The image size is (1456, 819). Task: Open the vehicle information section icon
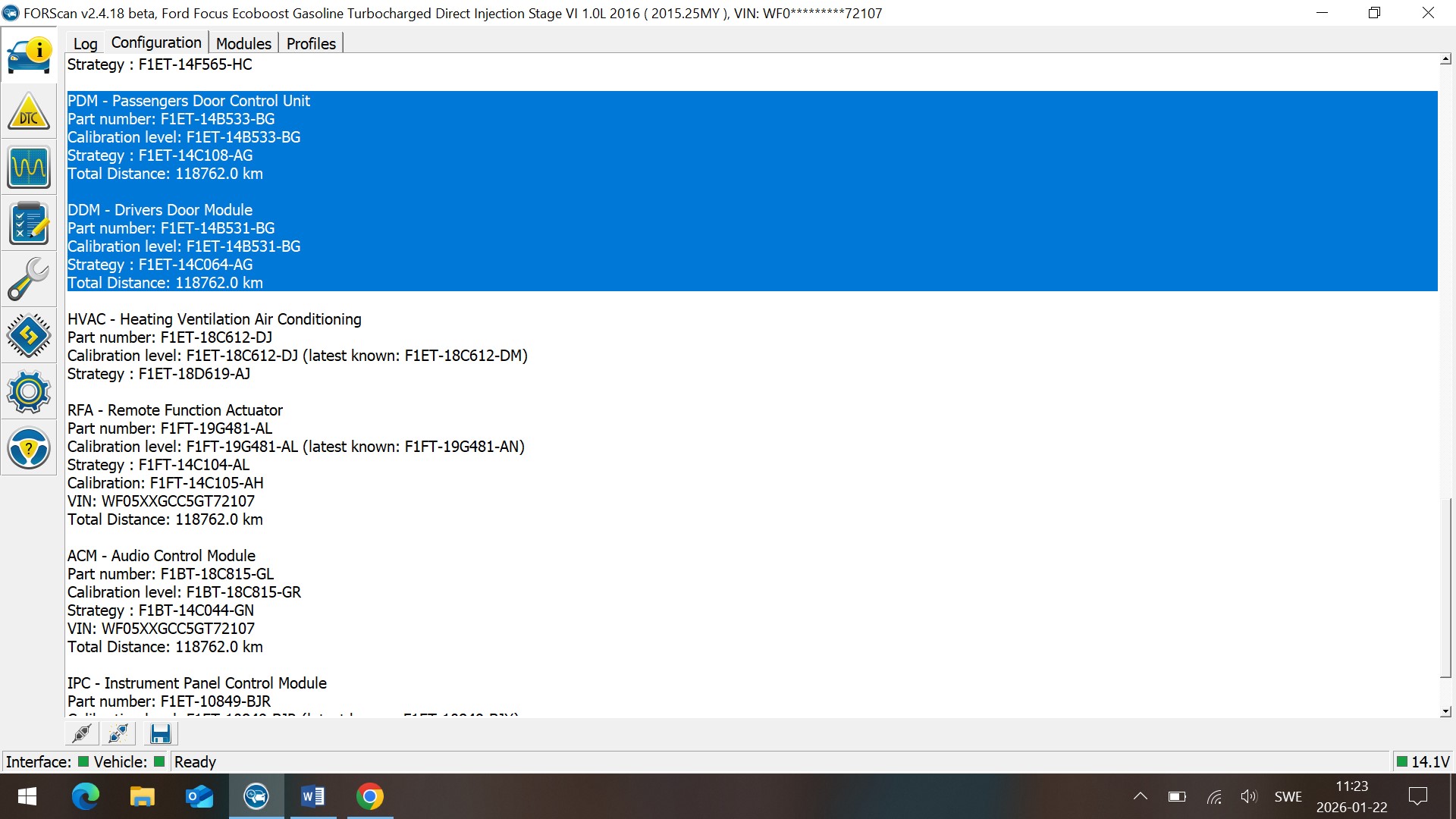click(x=29, y=55)
